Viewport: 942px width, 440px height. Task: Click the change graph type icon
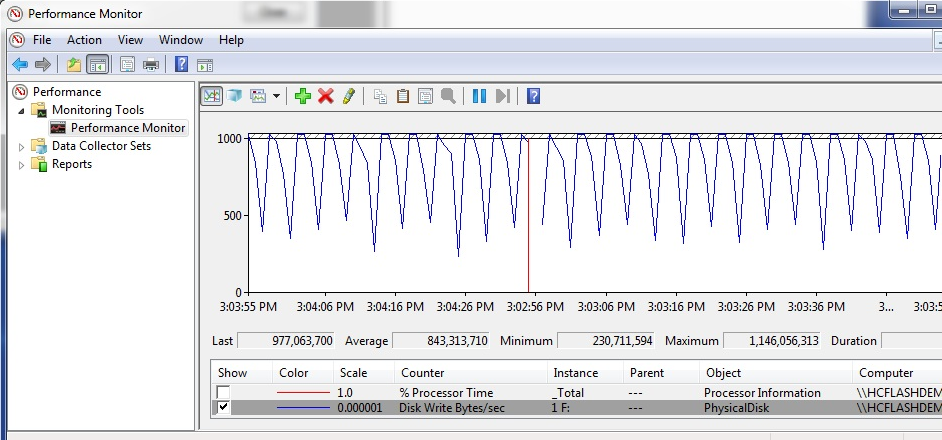click(258, 96)
